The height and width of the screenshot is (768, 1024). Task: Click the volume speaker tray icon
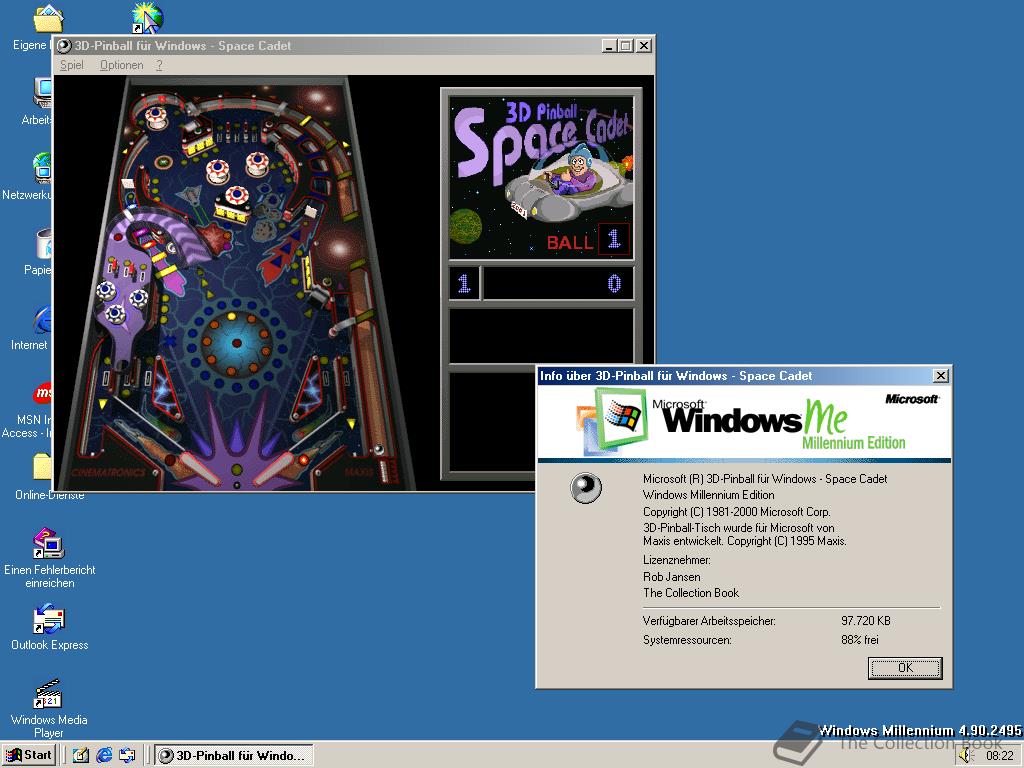[x=967, y=756]
